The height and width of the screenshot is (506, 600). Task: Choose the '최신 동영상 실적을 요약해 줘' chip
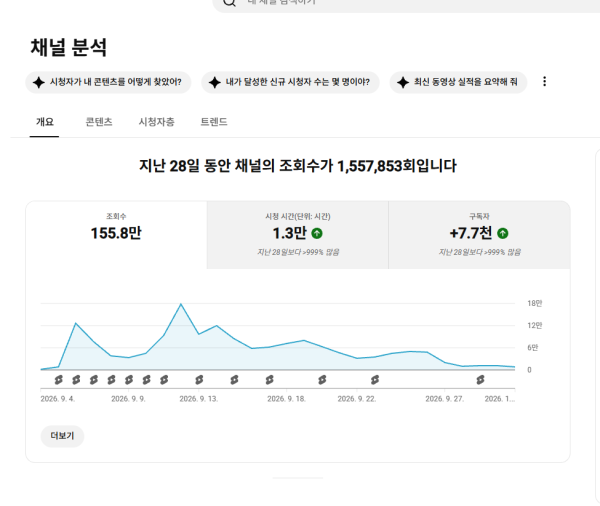click(458, 82)
